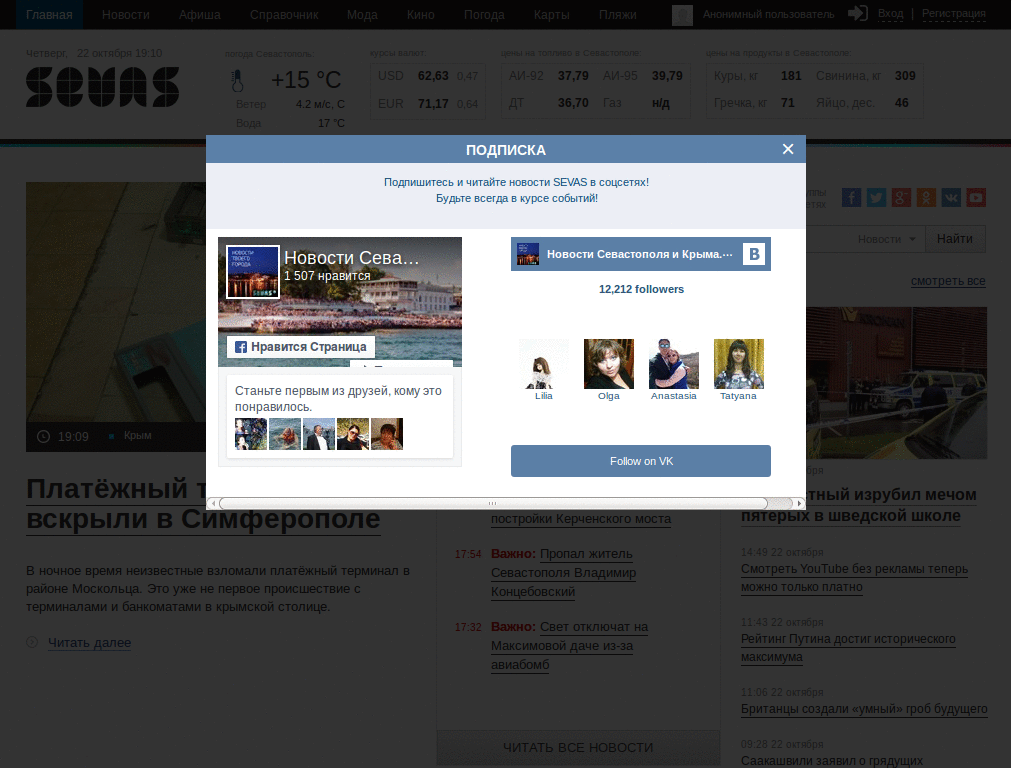Click the Читать далее link

(x=89, y=643)
